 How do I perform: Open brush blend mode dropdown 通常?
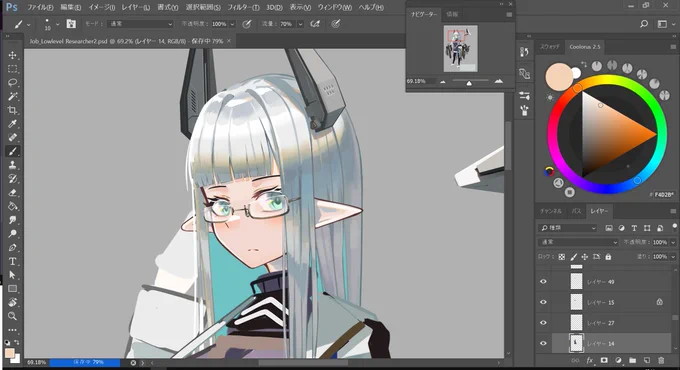(x=141, y=24)
